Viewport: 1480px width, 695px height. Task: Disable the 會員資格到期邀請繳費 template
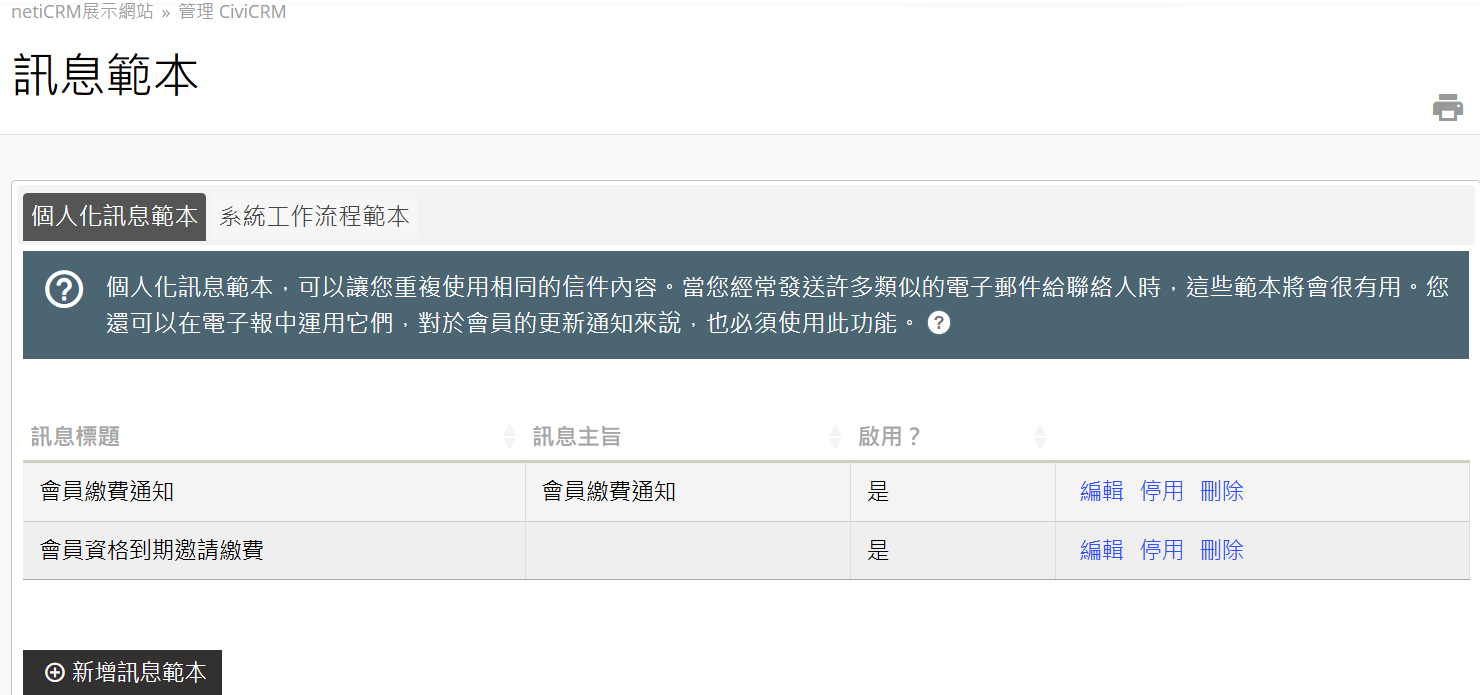pyautogui.click(x=1161, y=550)
